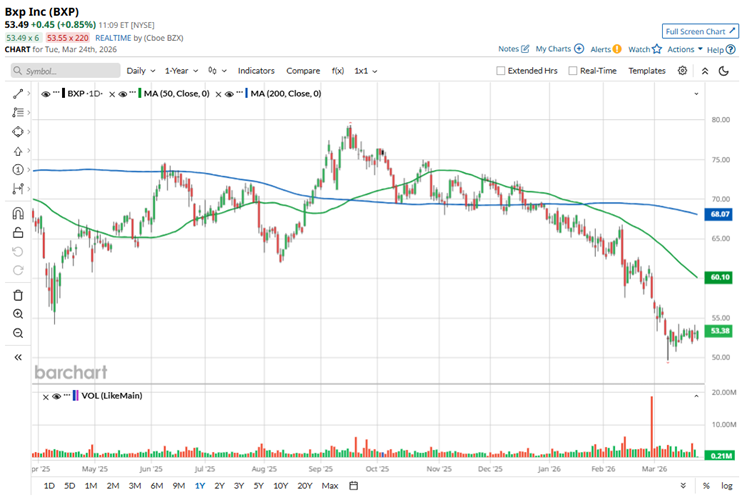Image resolution: width=752 pixels, height=500 pixels.
Task: Open the f(x) expressions menu
Action: [x=338, y=71]
